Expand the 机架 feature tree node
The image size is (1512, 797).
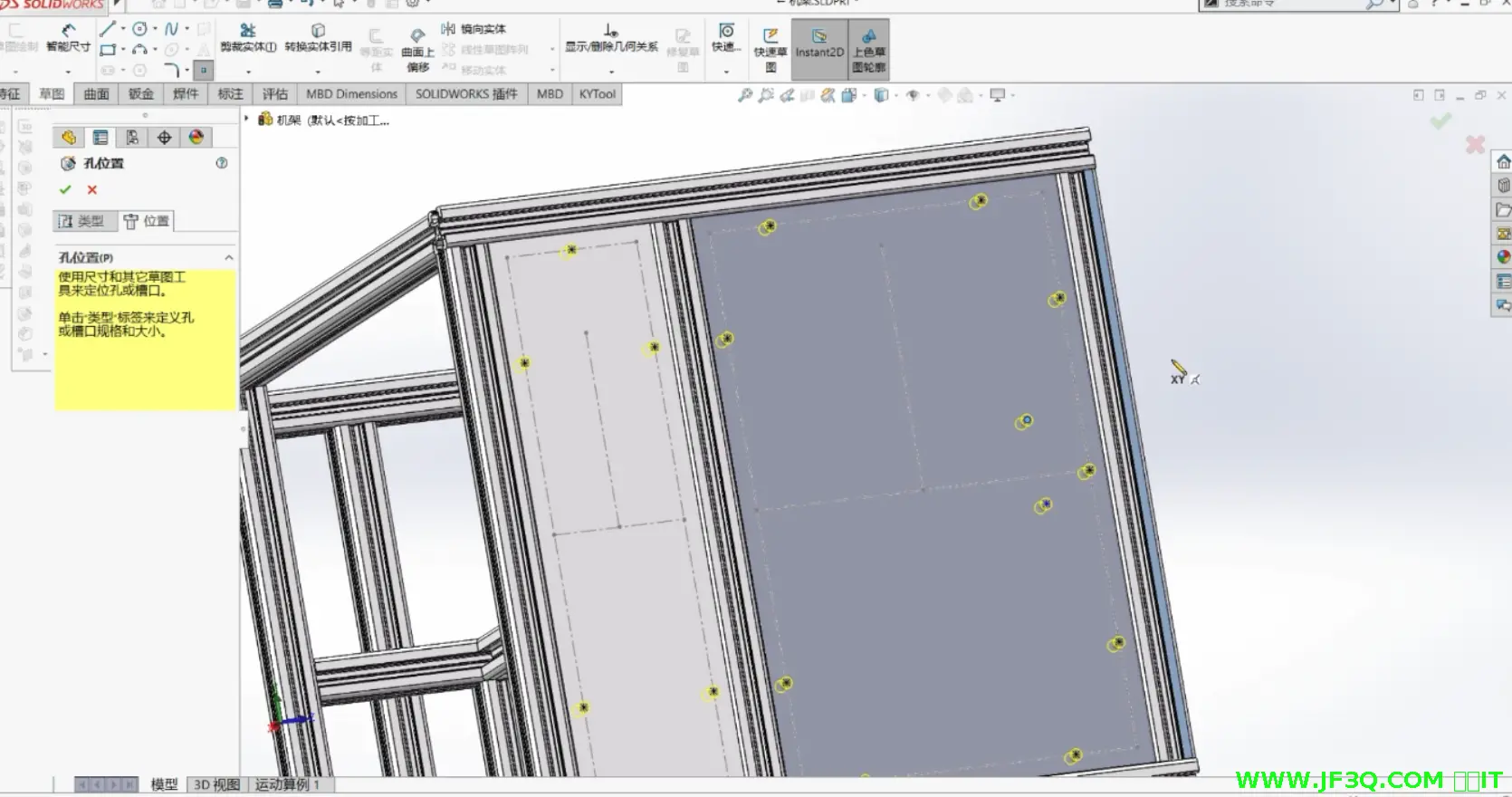click(x=246, y=119)
